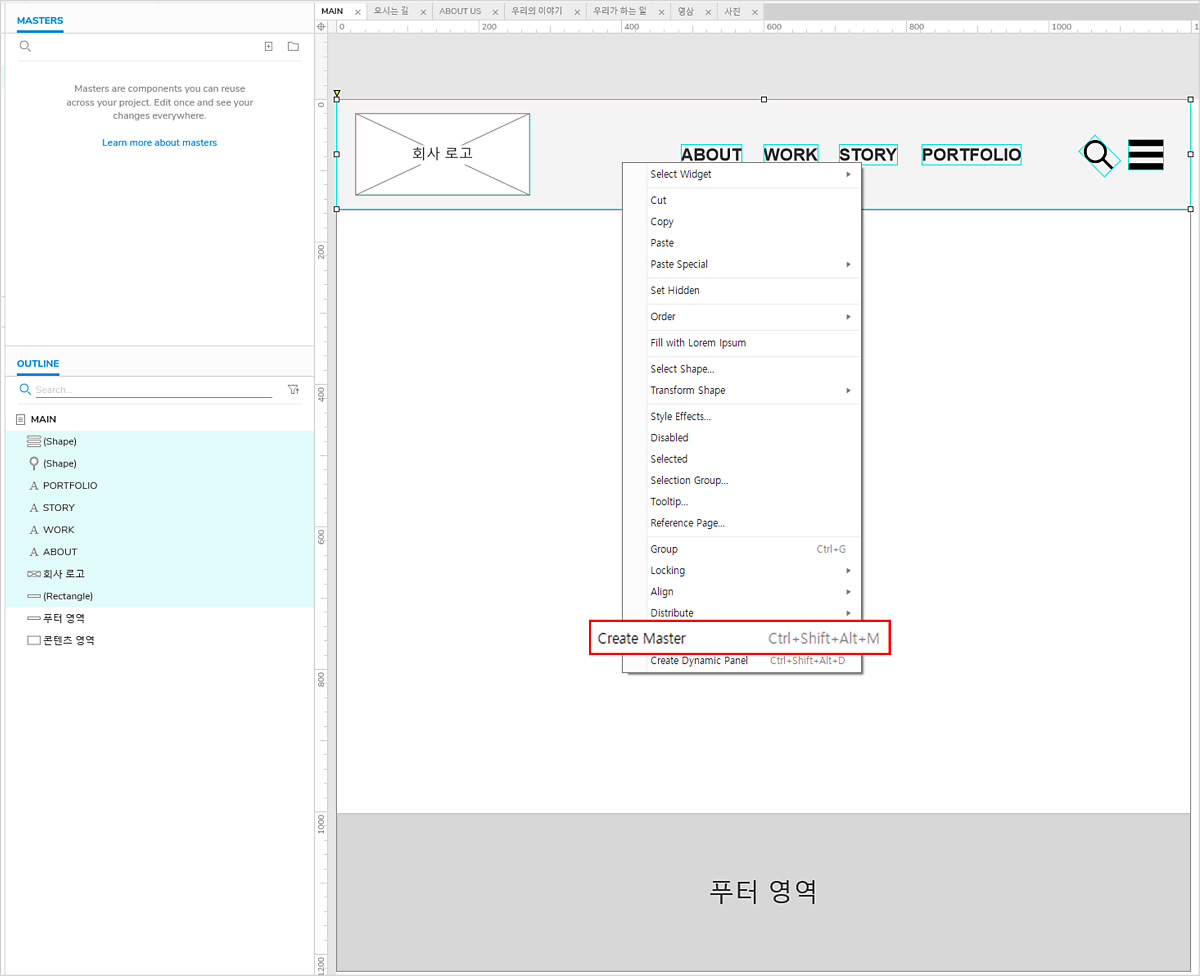
Task: Choose Set Hidden in context menu
Action: tap(675, 291)
